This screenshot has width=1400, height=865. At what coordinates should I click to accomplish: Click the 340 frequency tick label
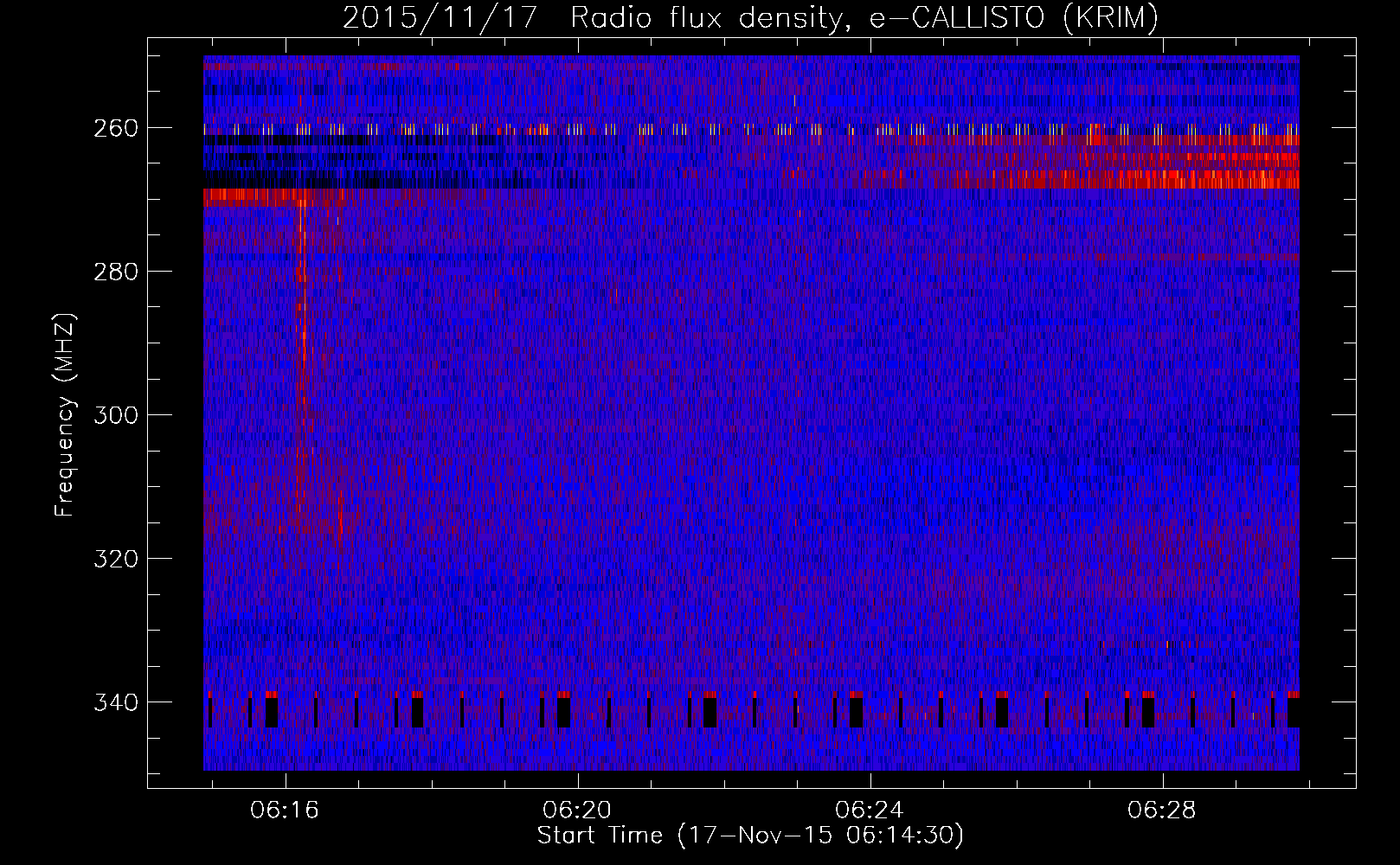[115, 702]
